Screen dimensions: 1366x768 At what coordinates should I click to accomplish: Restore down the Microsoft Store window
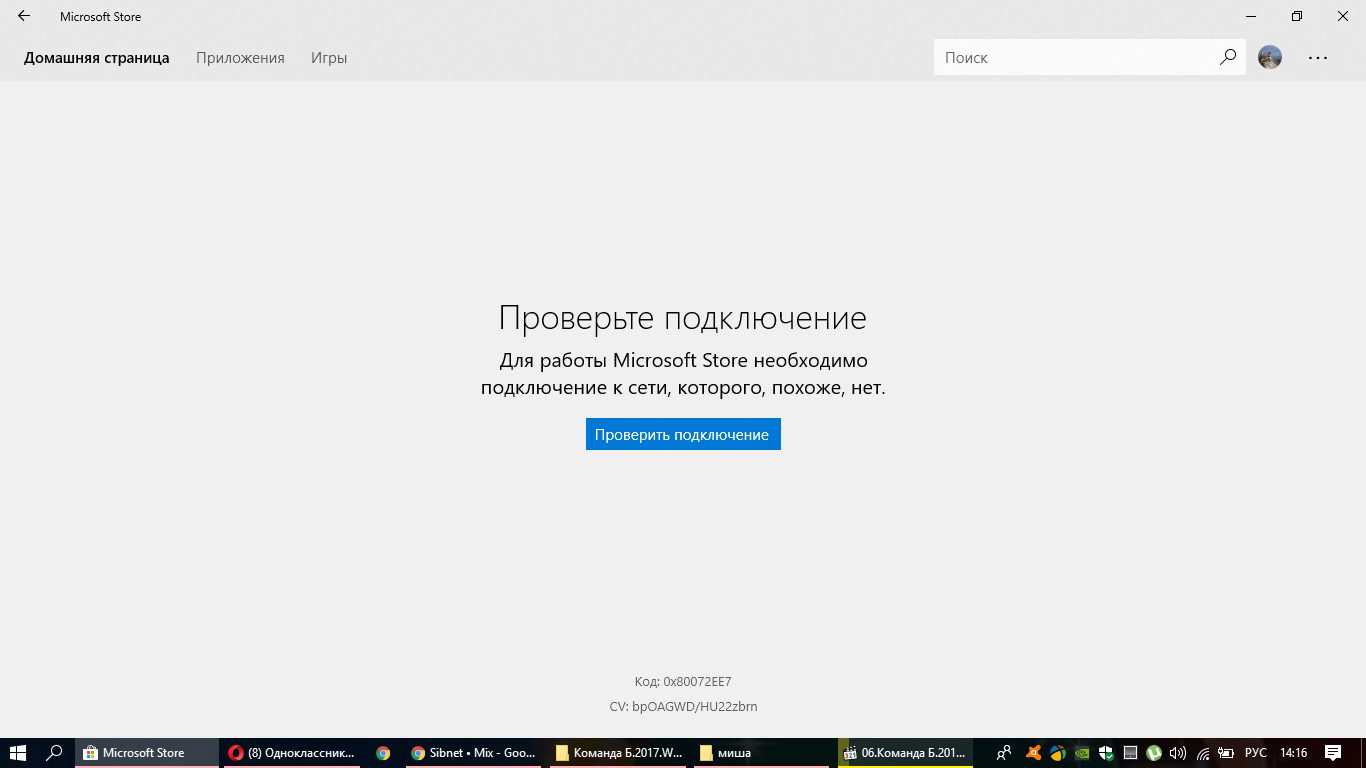1297,16
